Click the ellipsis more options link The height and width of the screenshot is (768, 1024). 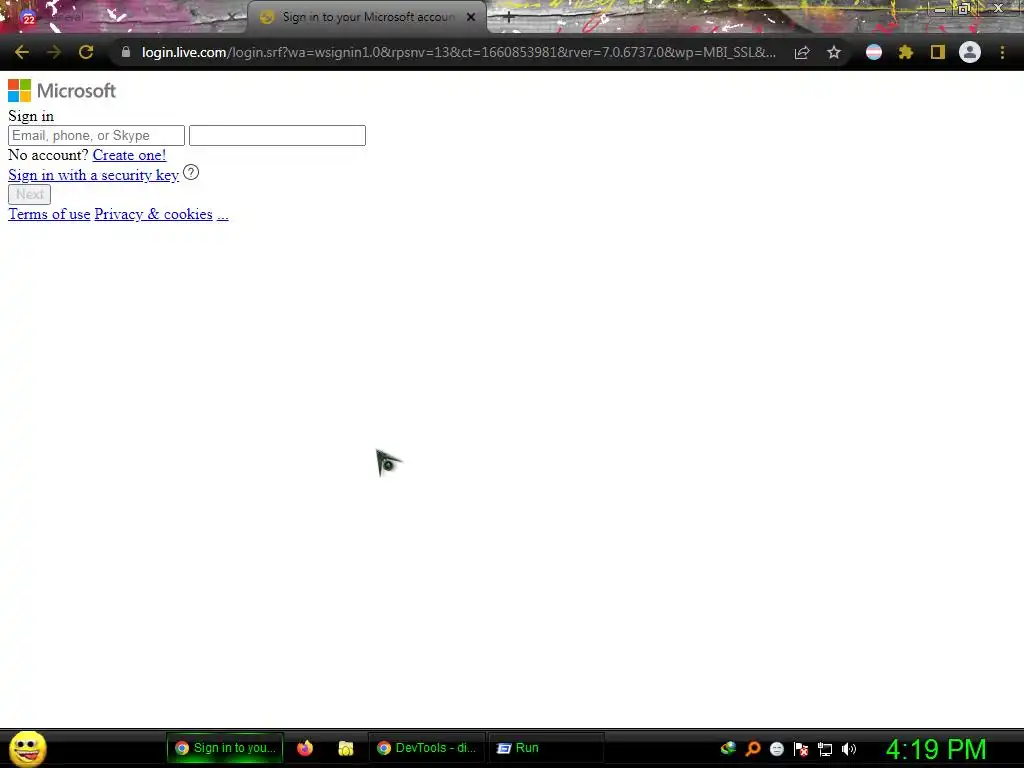223,214
